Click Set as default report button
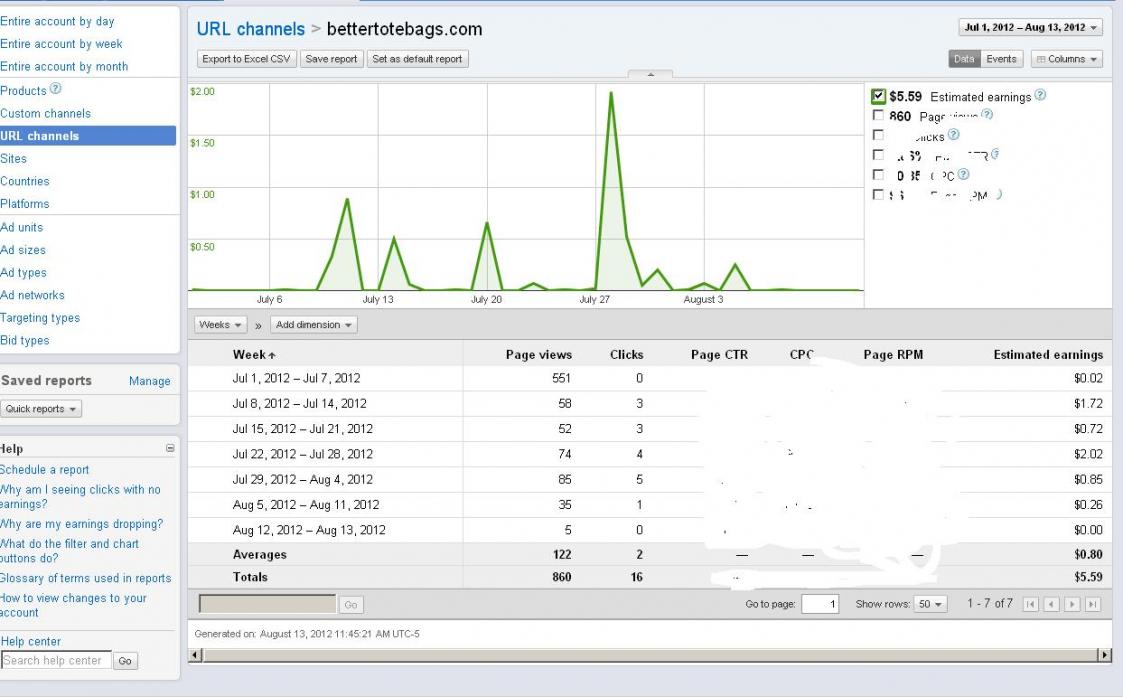This screenshot has height=697, width=1123. coord(418,59)
